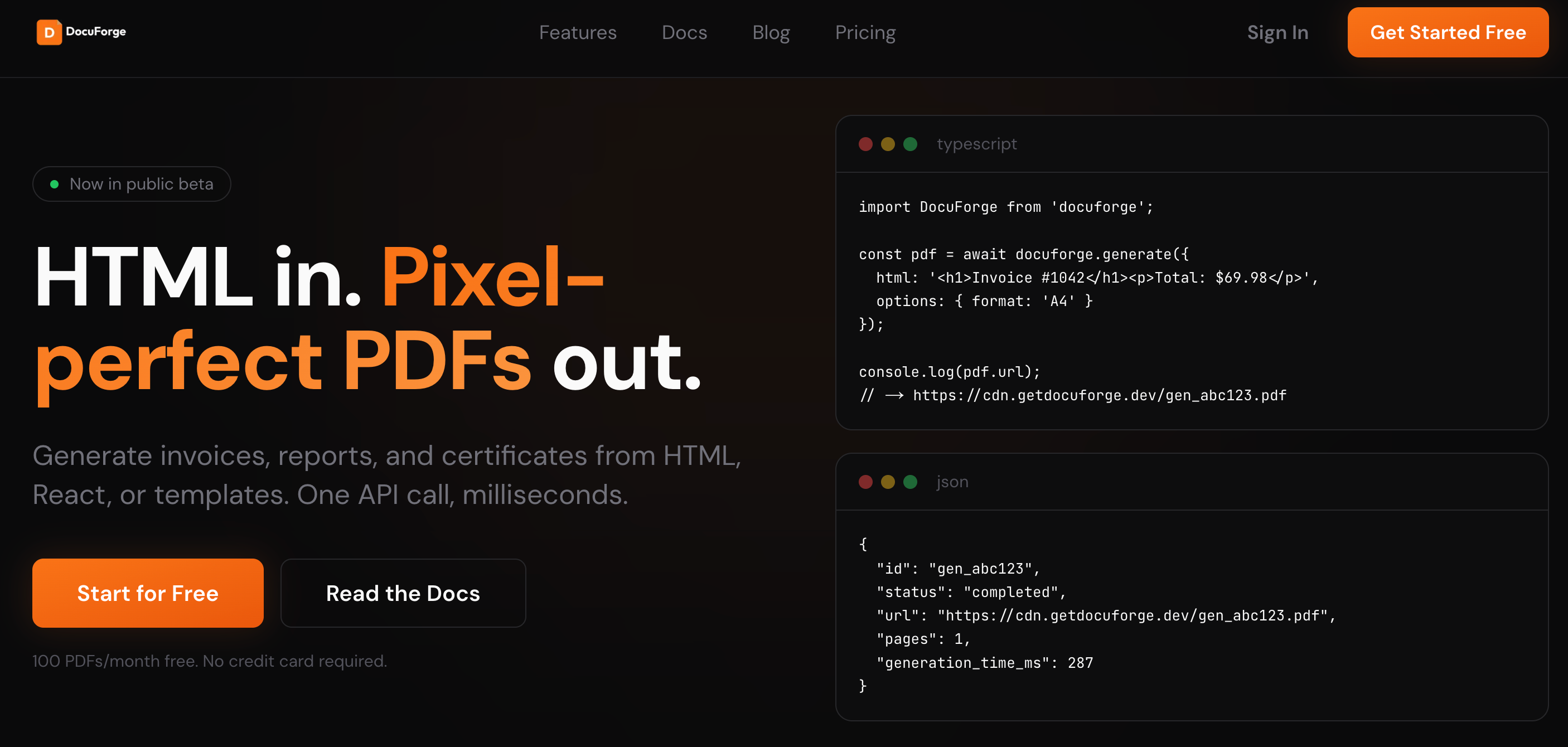This screenshot has height=747, width=1568.
Task: Click the json code block label
Action: (x=952, y=482)
